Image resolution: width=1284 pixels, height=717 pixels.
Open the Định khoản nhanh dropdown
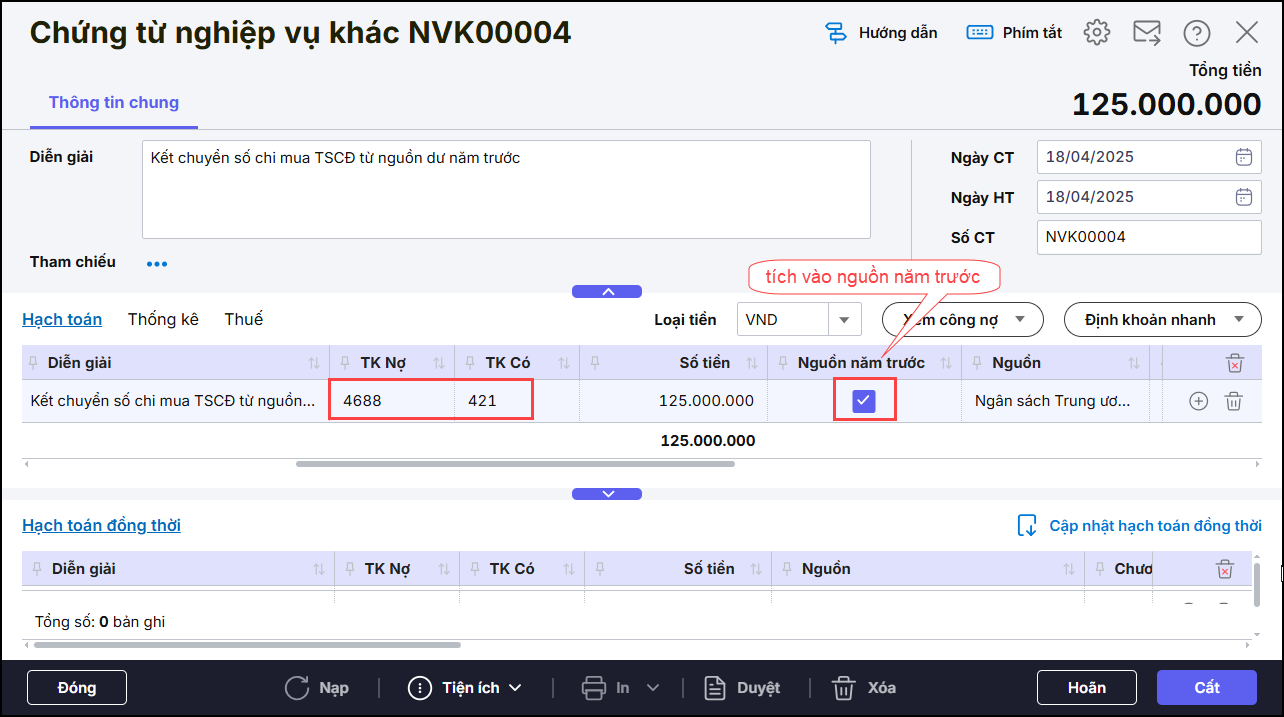pyautogui.click(x=1239, y=320)
